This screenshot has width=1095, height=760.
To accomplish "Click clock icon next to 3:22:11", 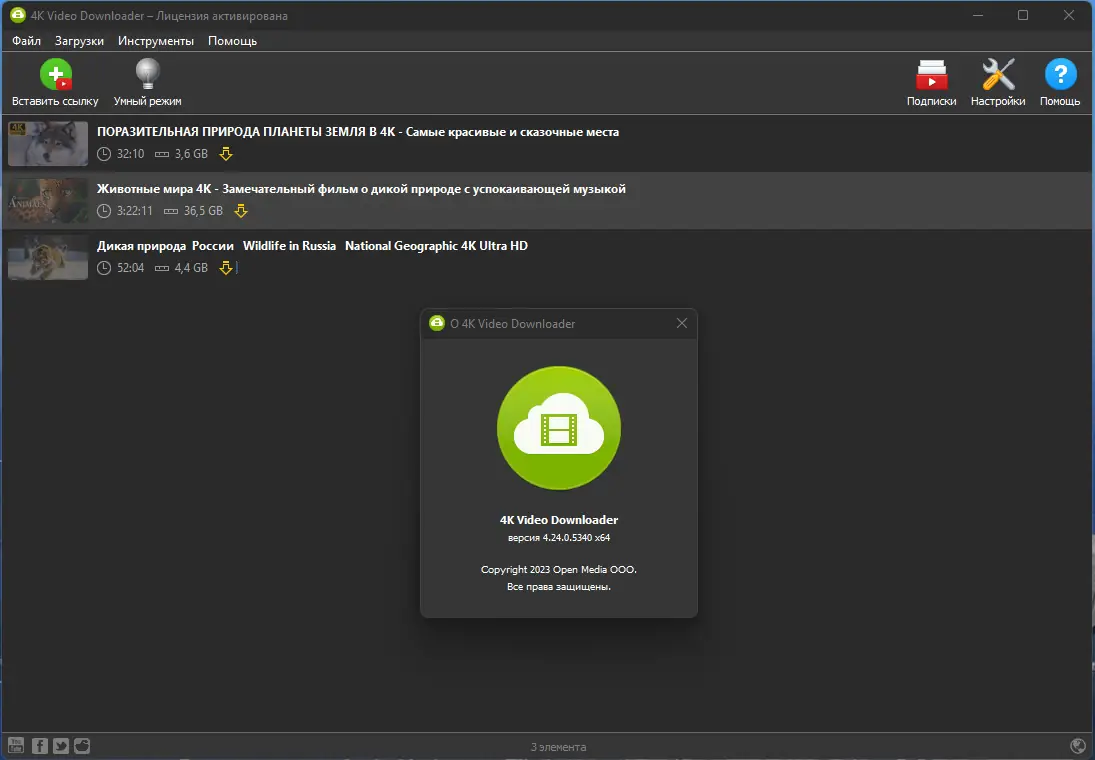I will pos(104,211).
